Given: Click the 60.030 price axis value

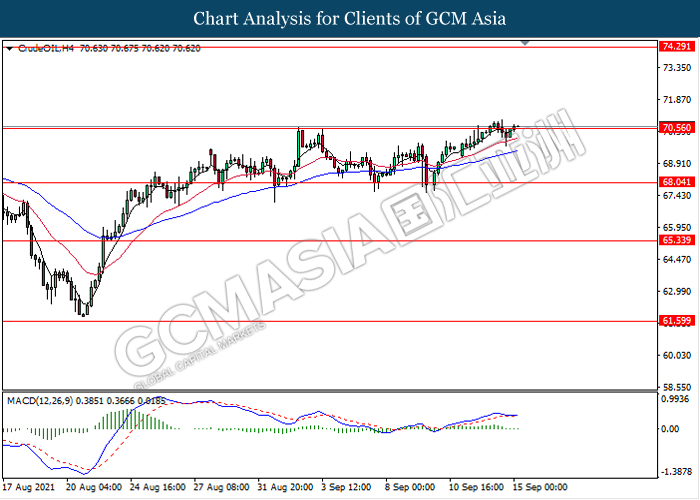Looking at the screenshot, I should point(677,356).
